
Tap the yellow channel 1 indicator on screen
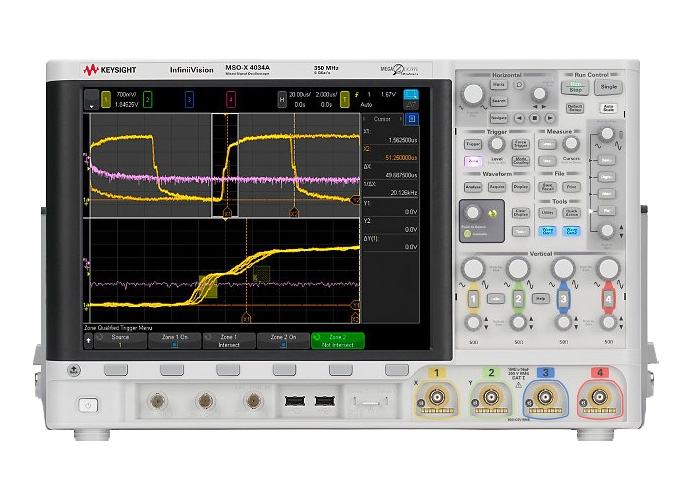coord(106,99)
